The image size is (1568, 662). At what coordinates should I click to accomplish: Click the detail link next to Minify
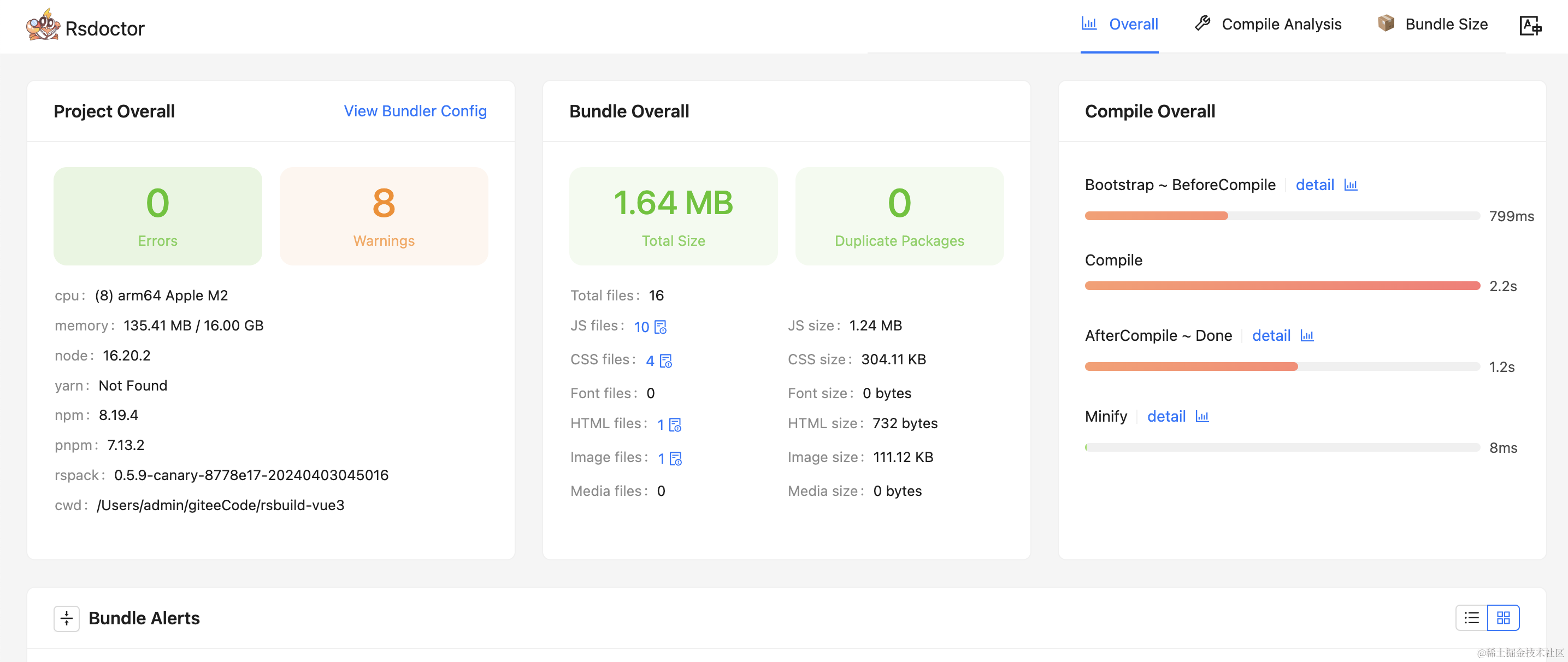(x=1166, y=417)
